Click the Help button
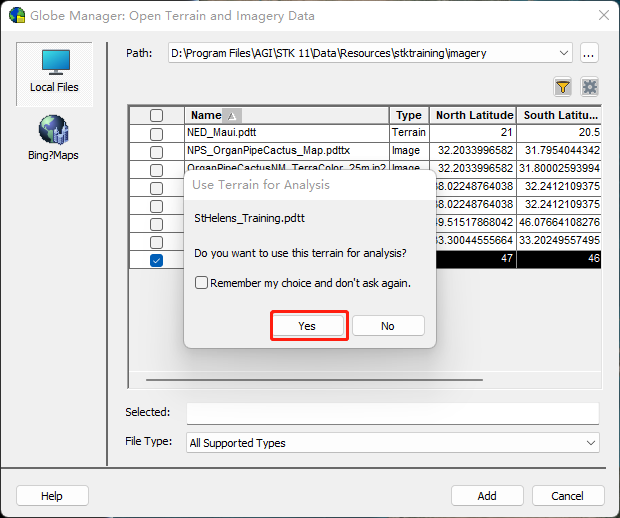 click(x=52, y=495)
